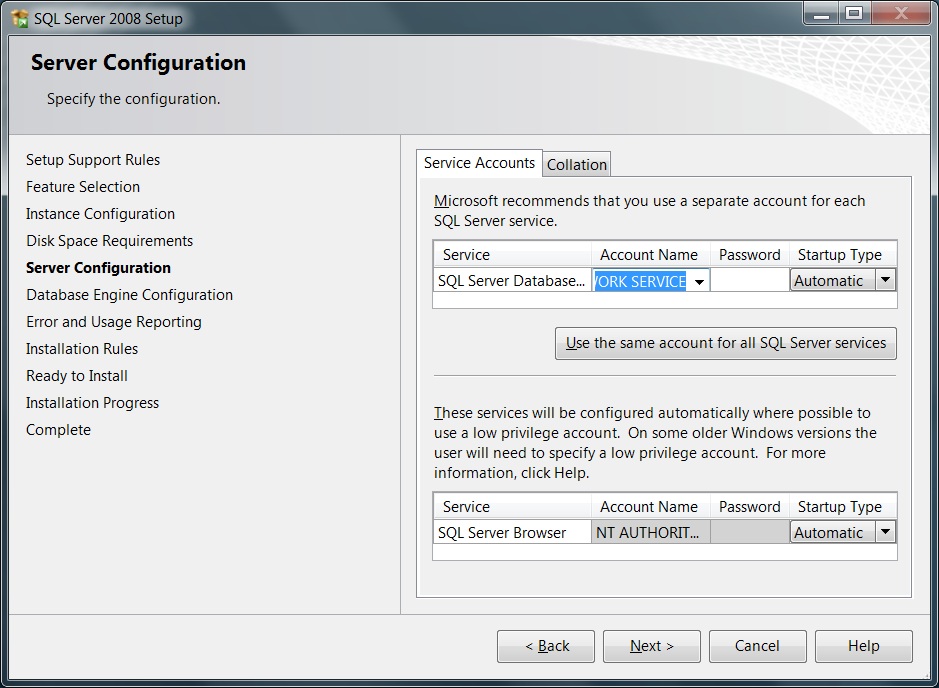Open Help for this setup page
The height and width of the screenshot is (688, 939).
click(x=863, y=646)
